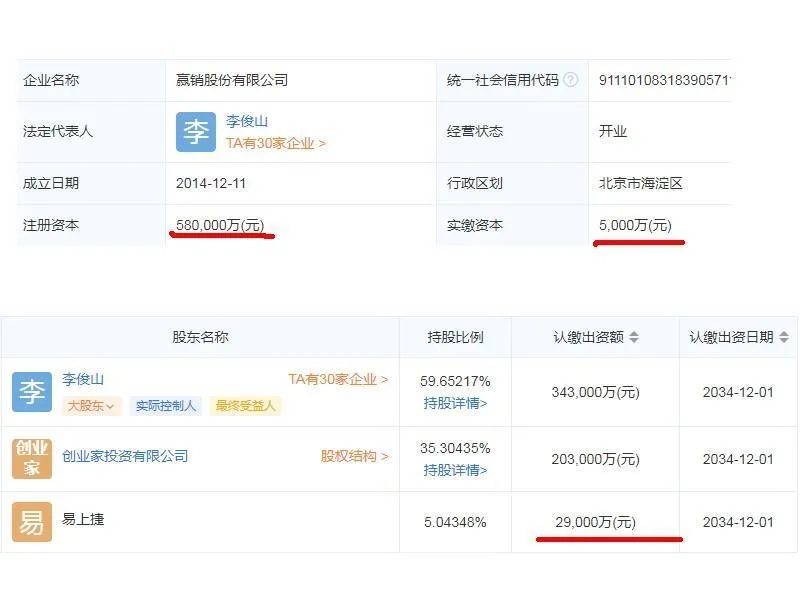The image size is (800, 600).
Task: Select paid-in capital 5,000万(元)
Action: (x=635, y=225)
